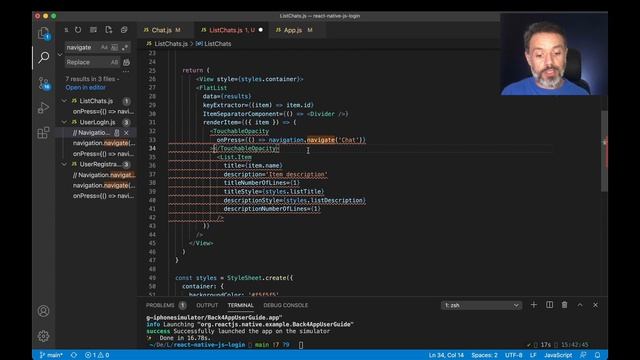
Task: Toggle Match Case in search box
Action: 104,47
